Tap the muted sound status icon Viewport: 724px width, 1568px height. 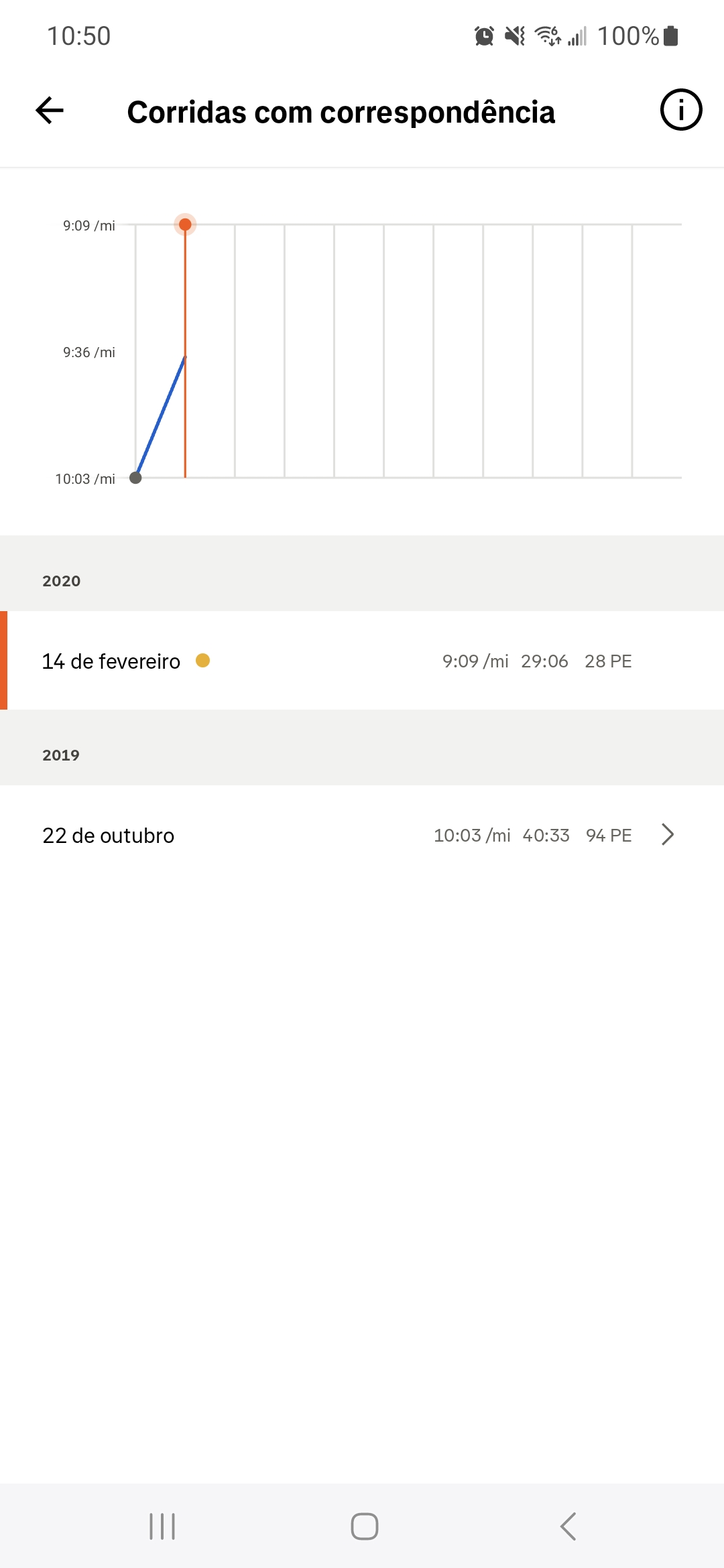click(515, 36)
